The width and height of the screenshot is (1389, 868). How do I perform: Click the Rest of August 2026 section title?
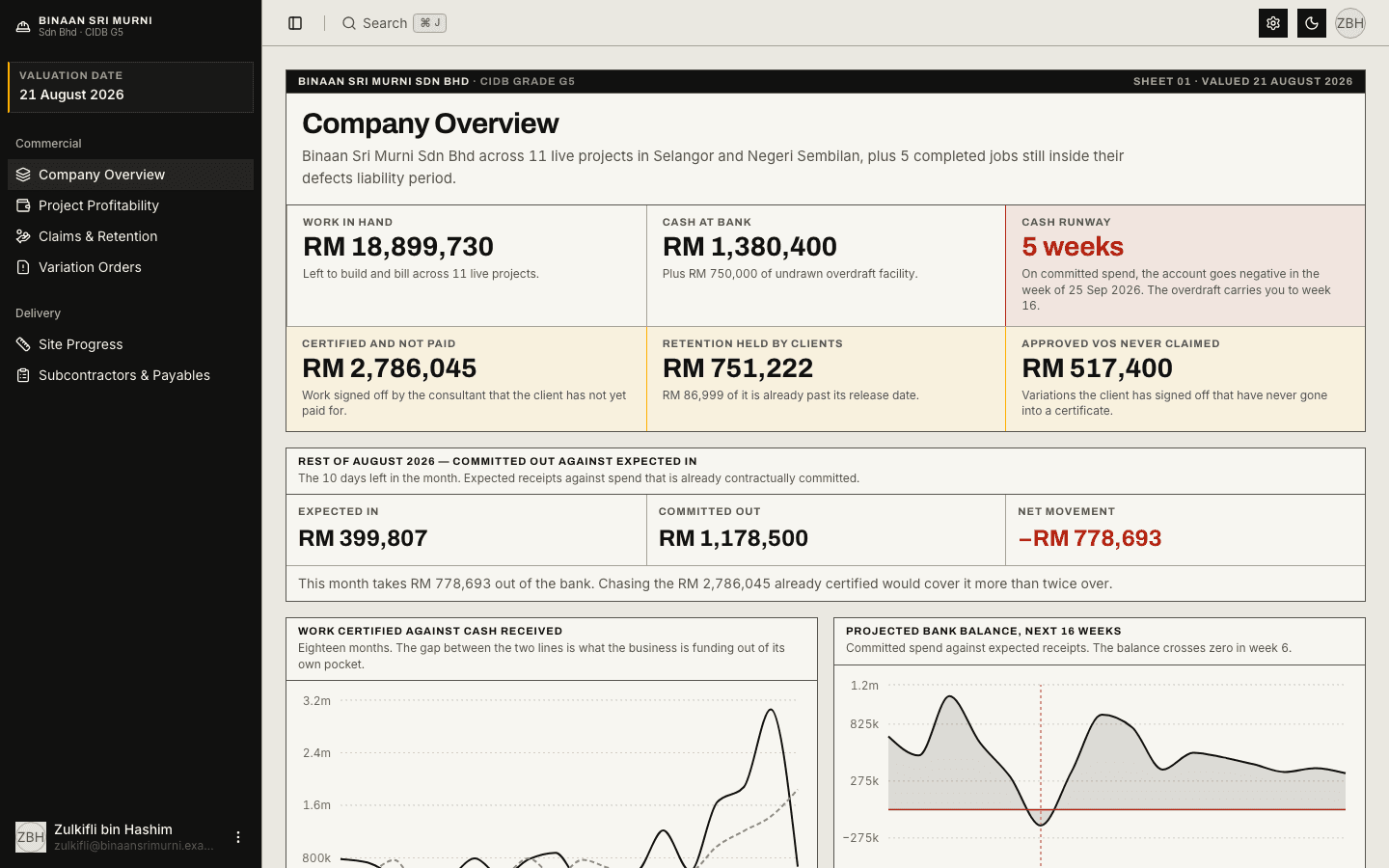(498, 461)
